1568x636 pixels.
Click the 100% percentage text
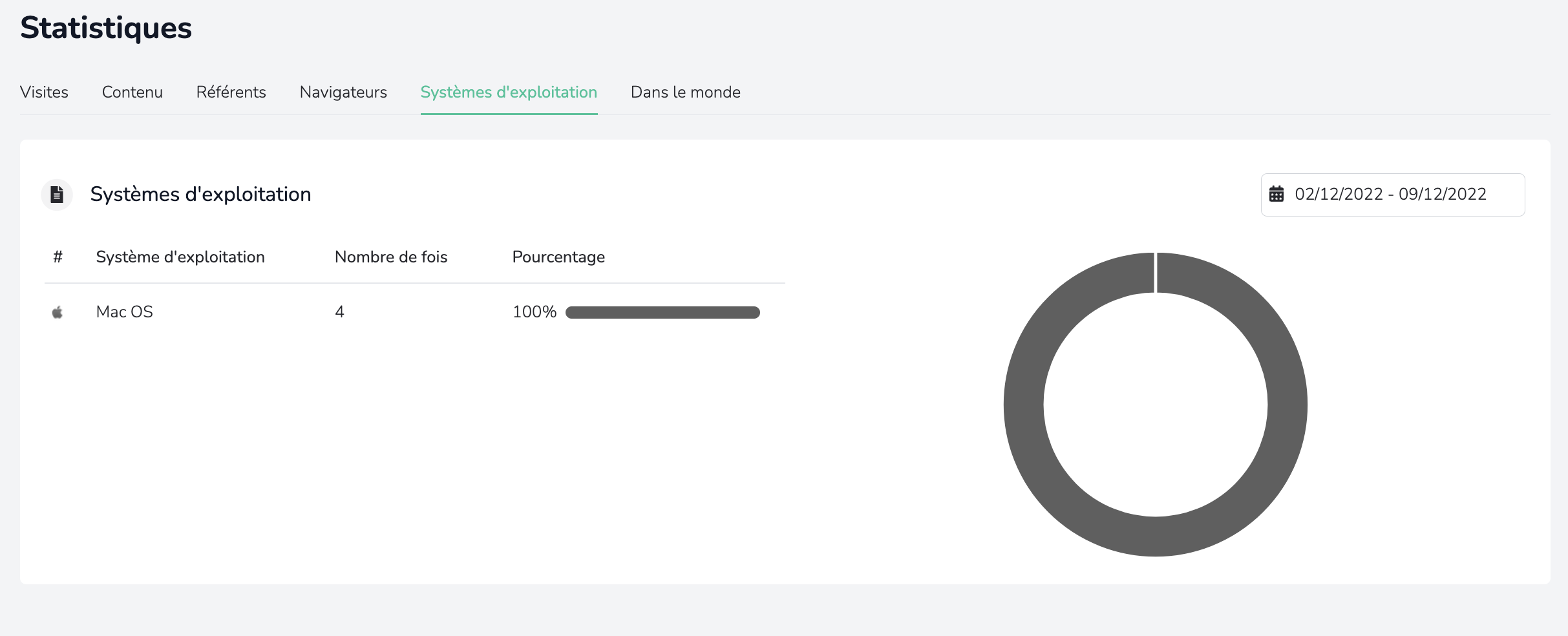click(x=535, y=312)
